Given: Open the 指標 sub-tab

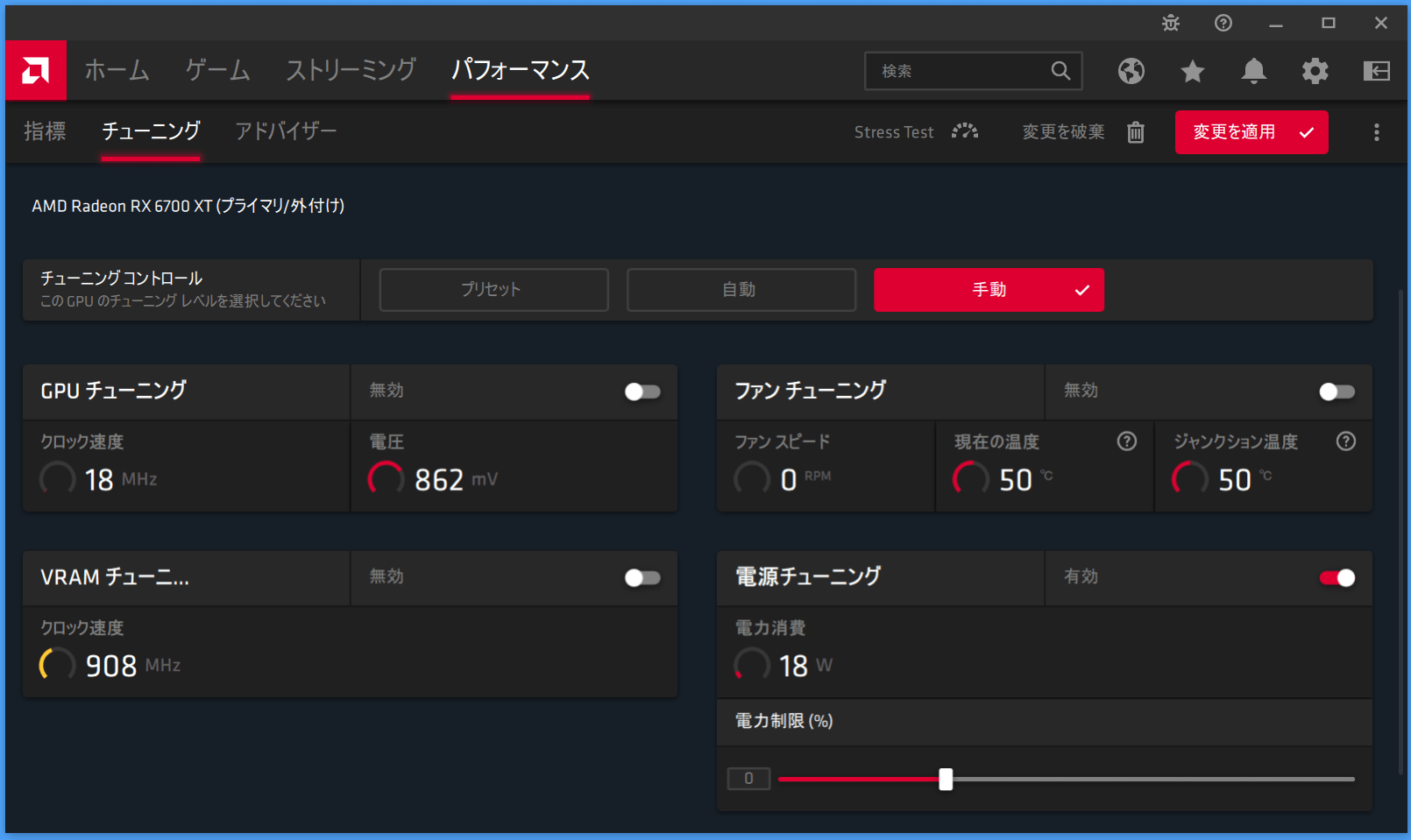Looking at the screenshot, I should 45,131.
